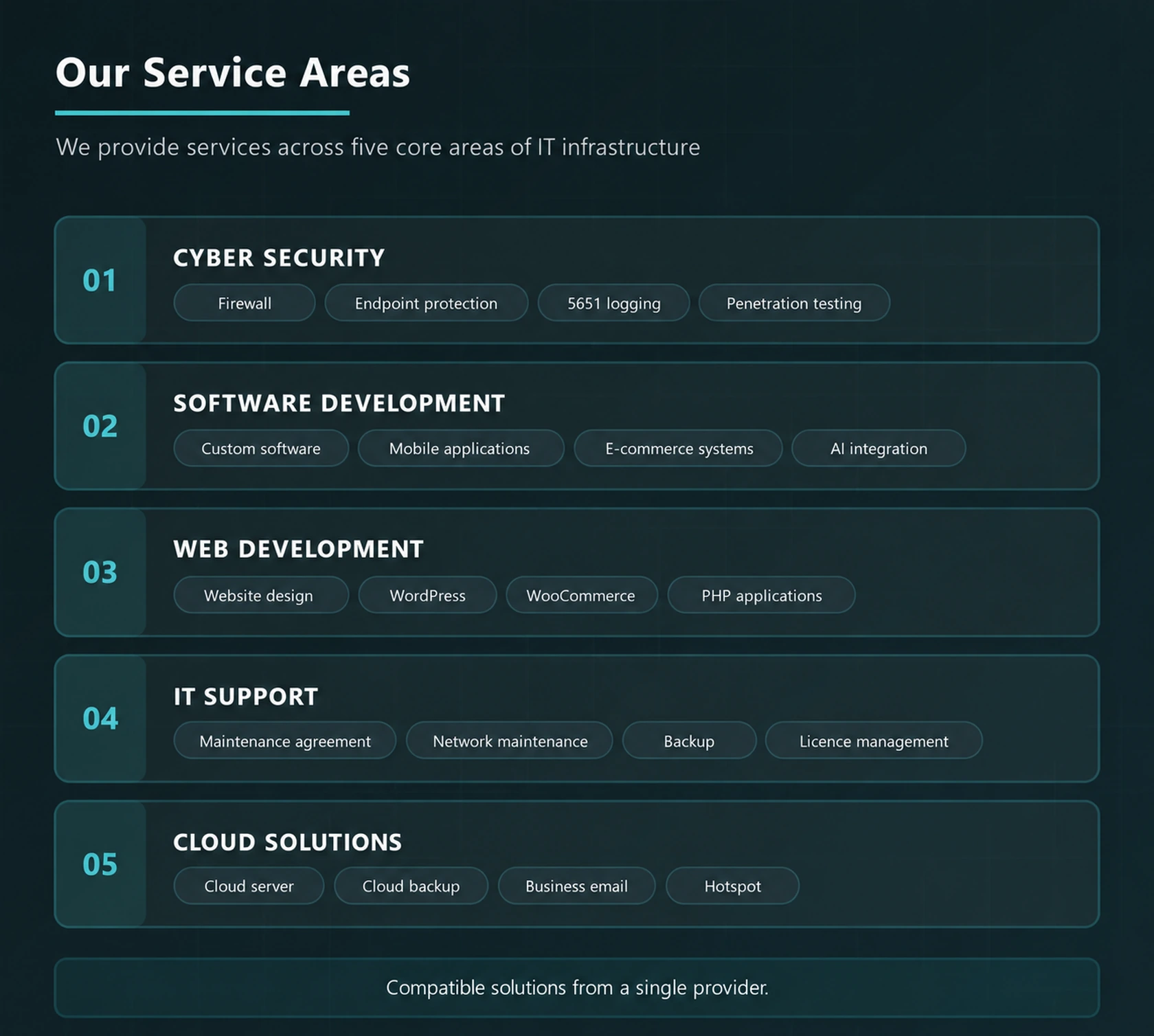Click the 04 number badge

click(100, 719)
